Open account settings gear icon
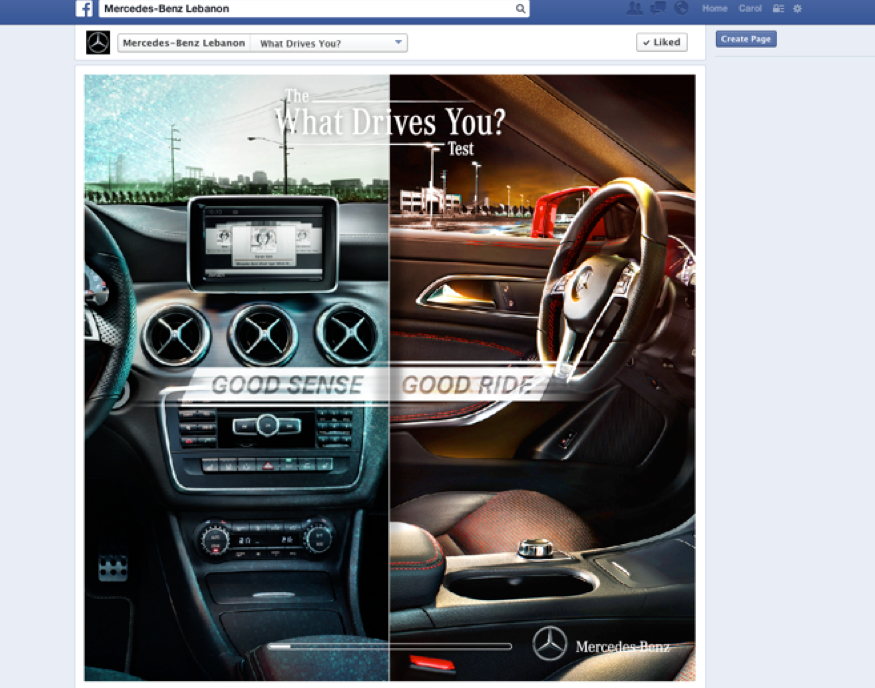Image resolution: width=875 pixels, height=688 pixels. tap(797, 8)
